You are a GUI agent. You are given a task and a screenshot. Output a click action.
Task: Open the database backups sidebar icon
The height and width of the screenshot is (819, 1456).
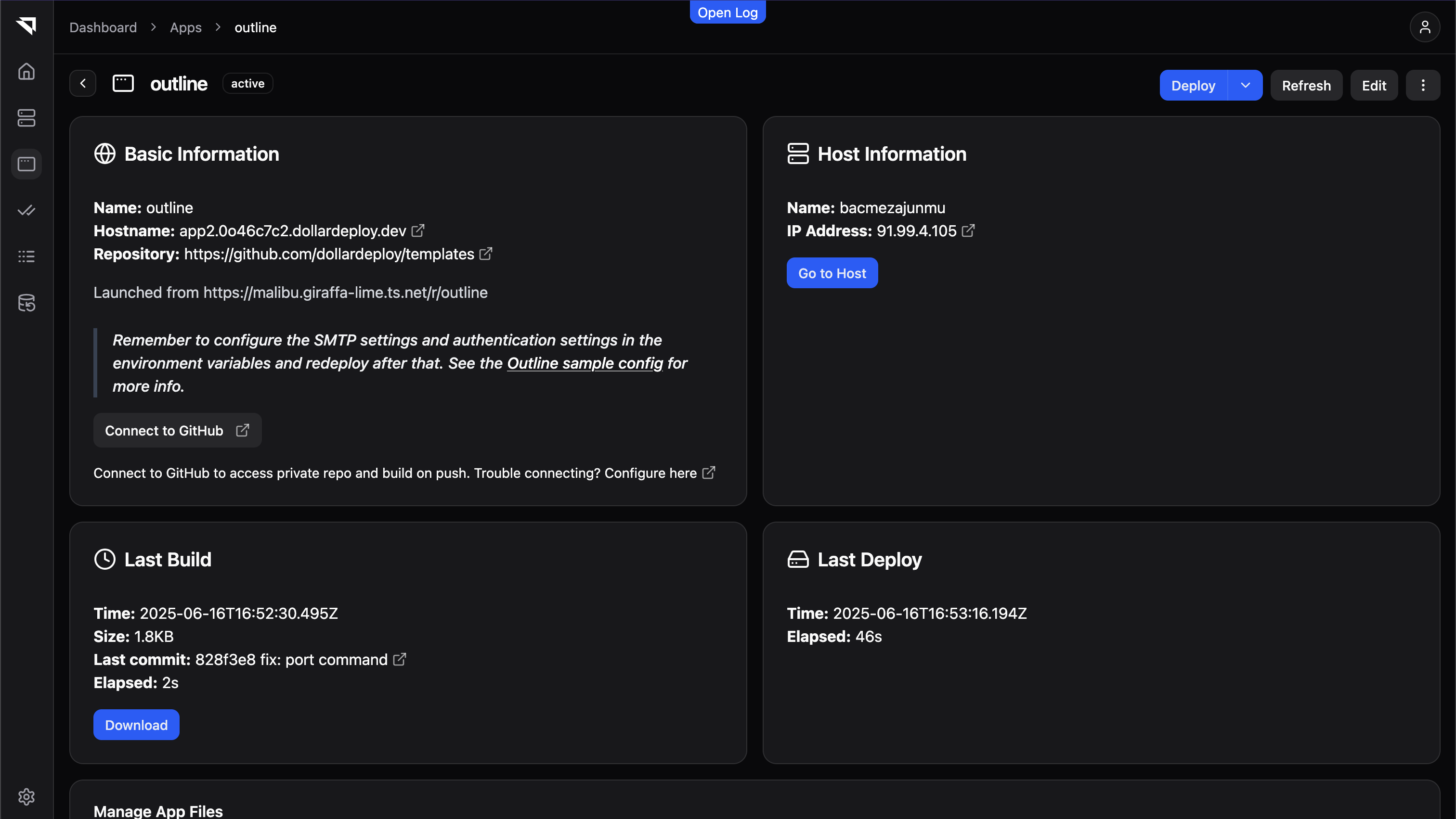pyautogui.click(x=26, y=303)
